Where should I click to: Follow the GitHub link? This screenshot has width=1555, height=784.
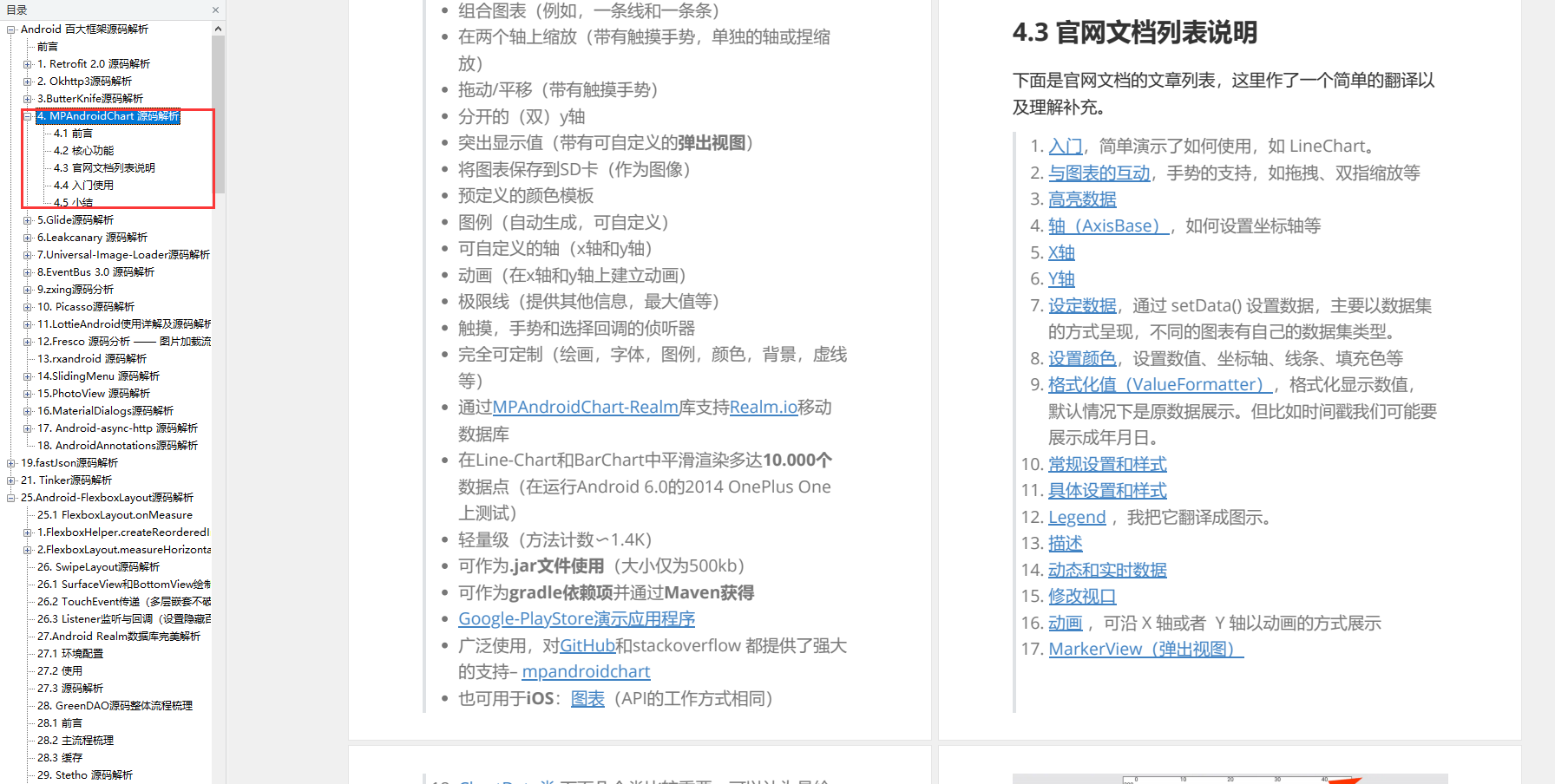(x=587, y=646)
